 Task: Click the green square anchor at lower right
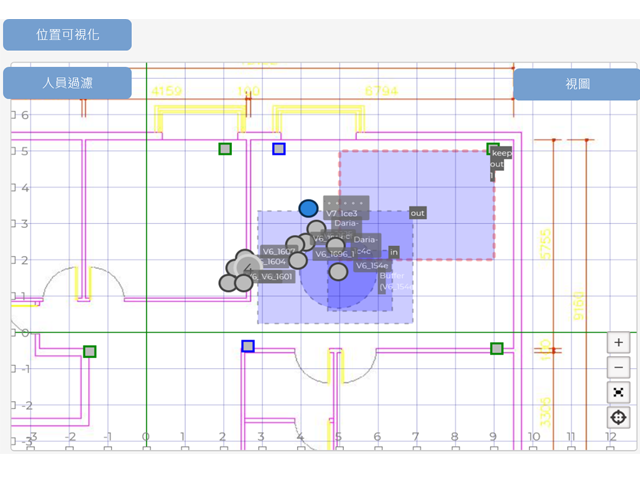coord(497,348)
